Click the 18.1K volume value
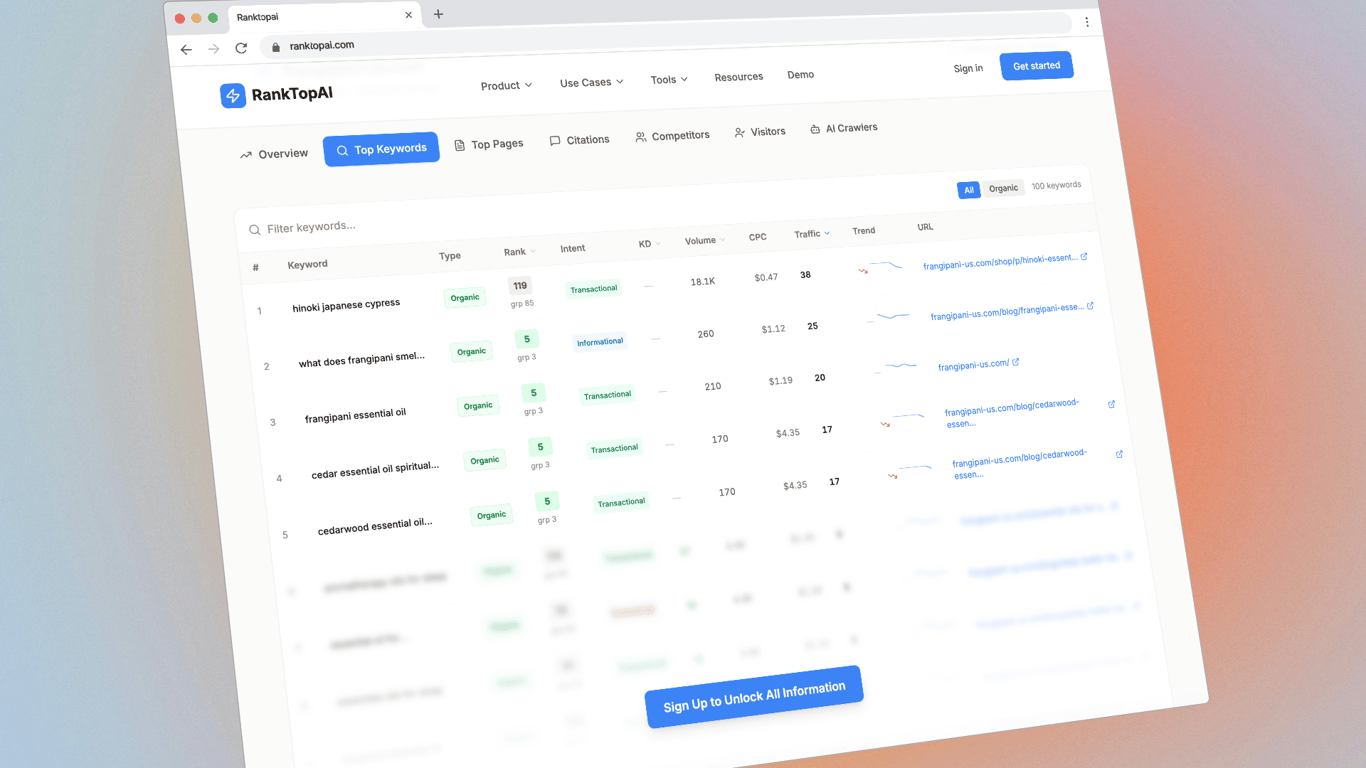Viewport: 1366px width, 768px height. [x=703, y=282]
